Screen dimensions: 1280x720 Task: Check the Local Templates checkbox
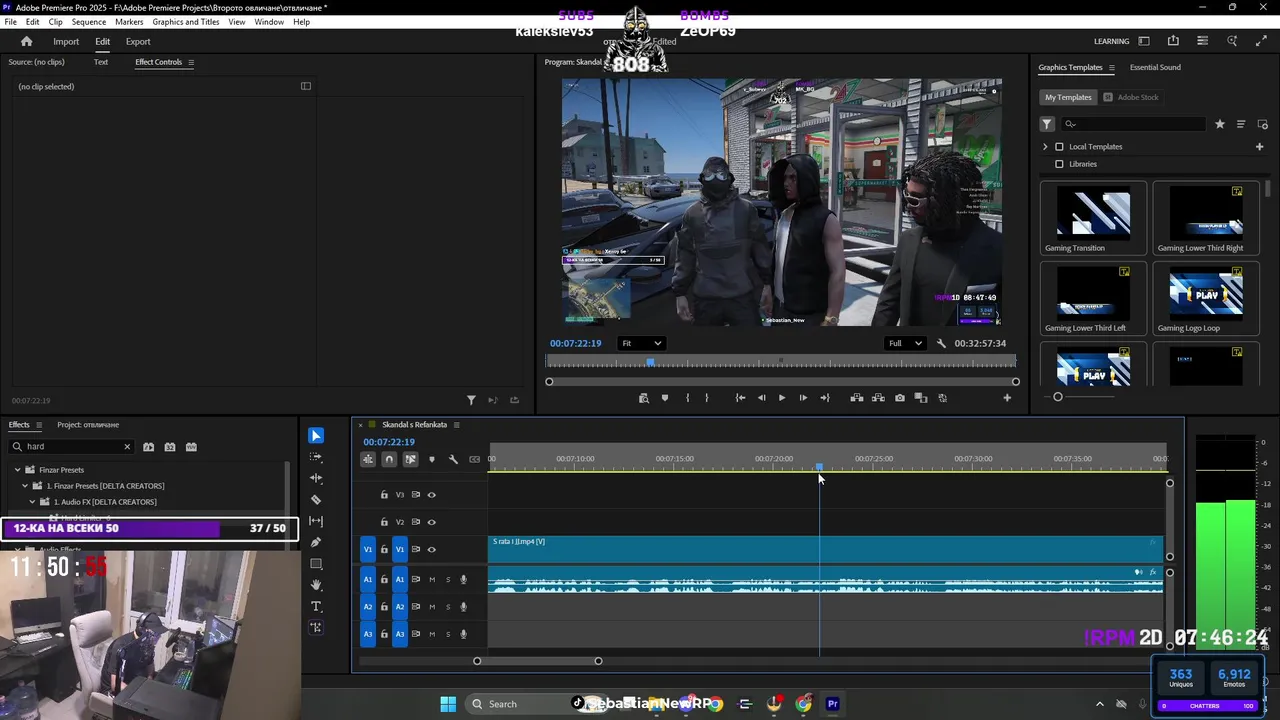click(x=1060, y=147)
